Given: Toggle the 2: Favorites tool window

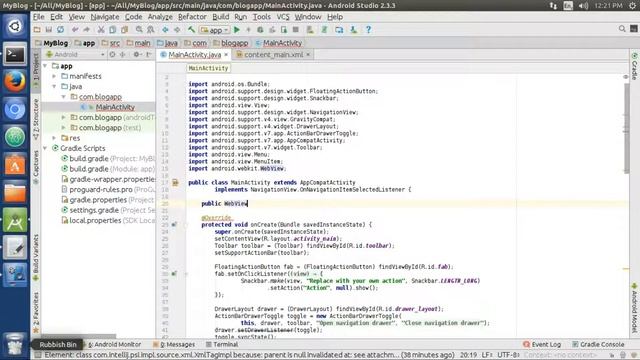Looking at the screenshot, I should click(36, 312).
